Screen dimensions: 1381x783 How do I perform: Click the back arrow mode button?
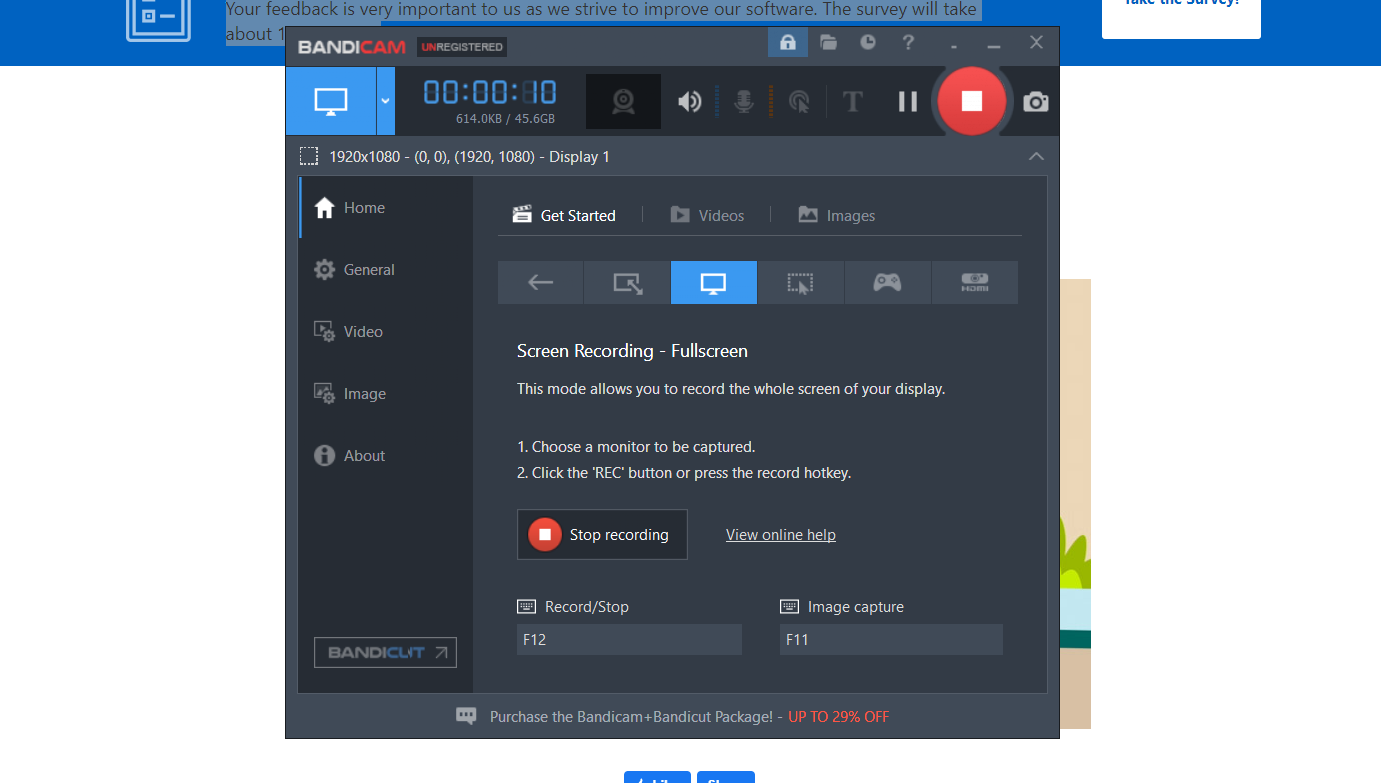(x=540, y=282)
